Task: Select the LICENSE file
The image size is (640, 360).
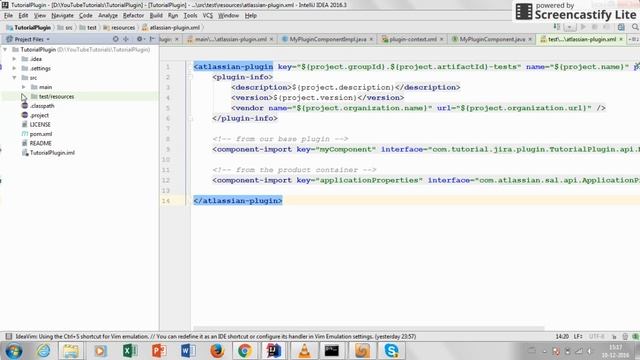Action: coord(40,124)
